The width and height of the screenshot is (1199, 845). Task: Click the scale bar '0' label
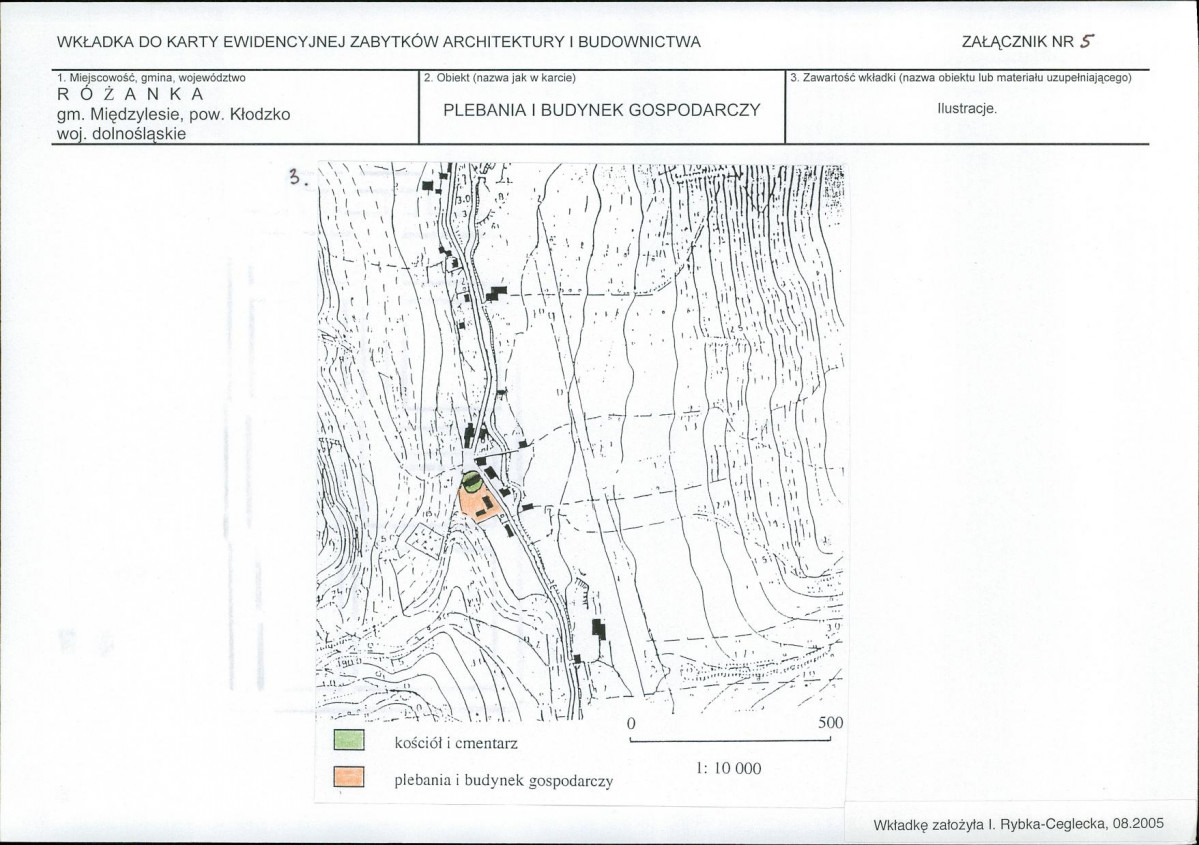[x=631, y=723]
